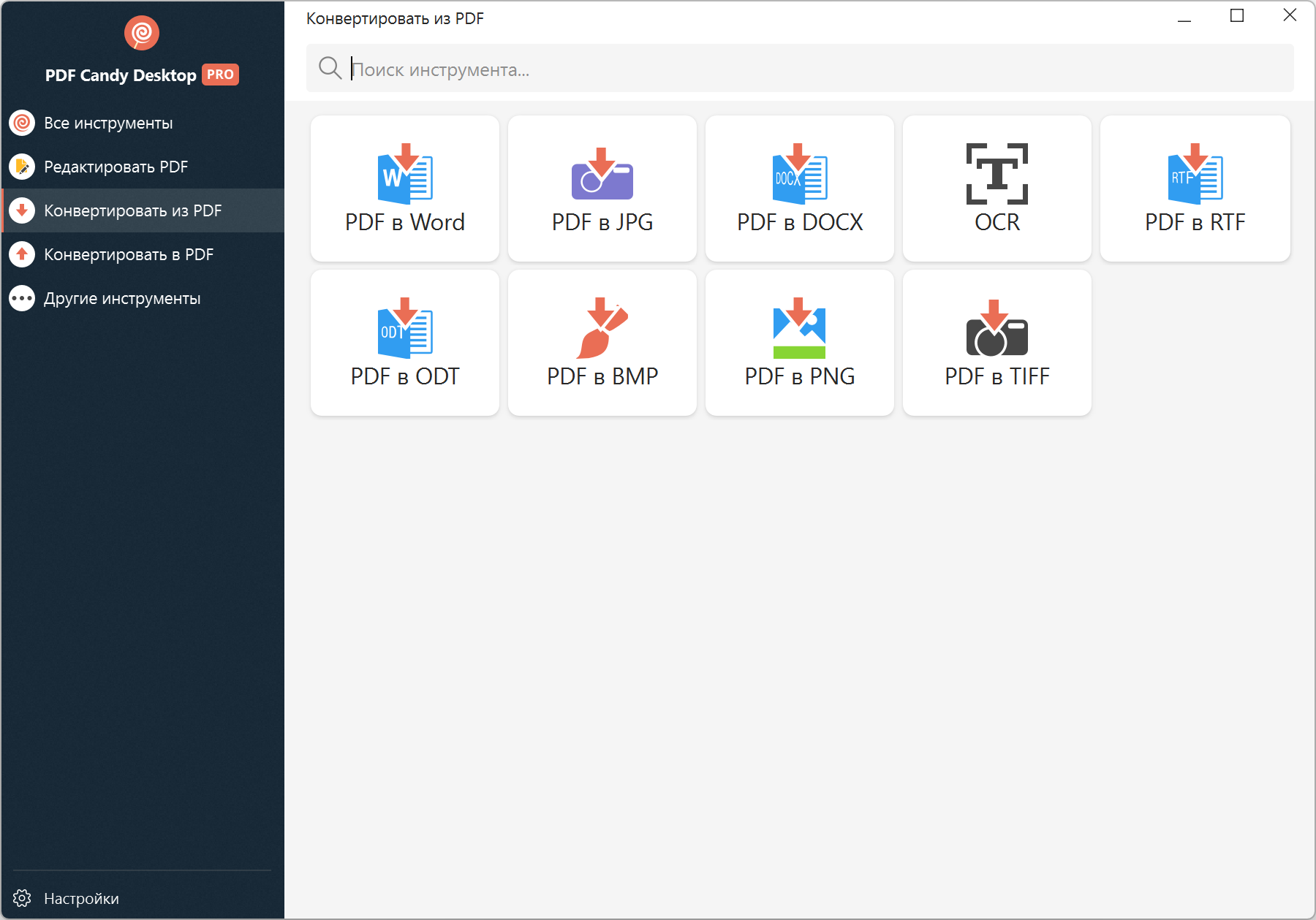This screenshot has width=1316, height=920.
Task: Go to Редактировать PDF section
Action: pos(143,167)
